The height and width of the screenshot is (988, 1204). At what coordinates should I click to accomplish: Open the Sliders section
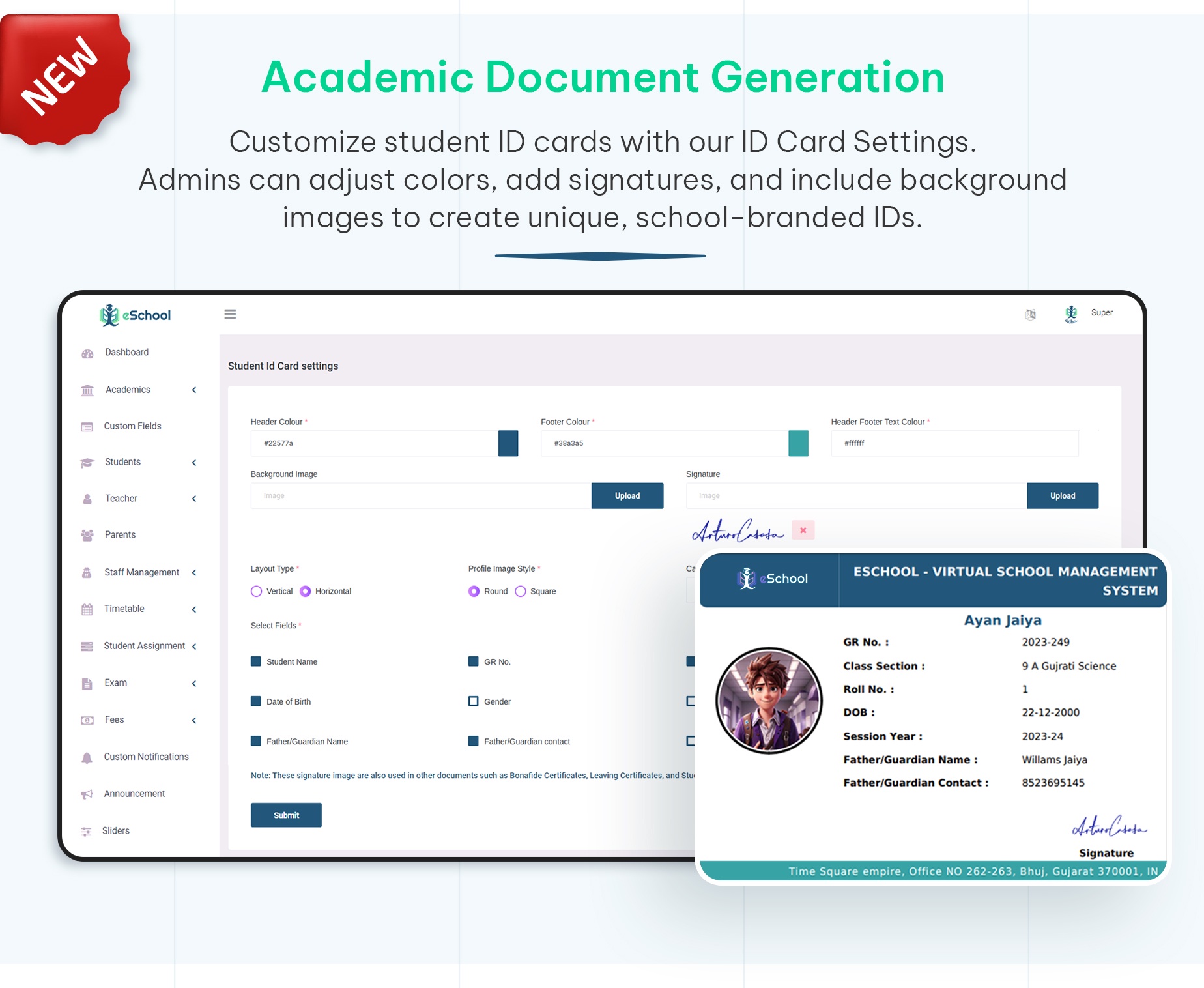tap(115, 830)
